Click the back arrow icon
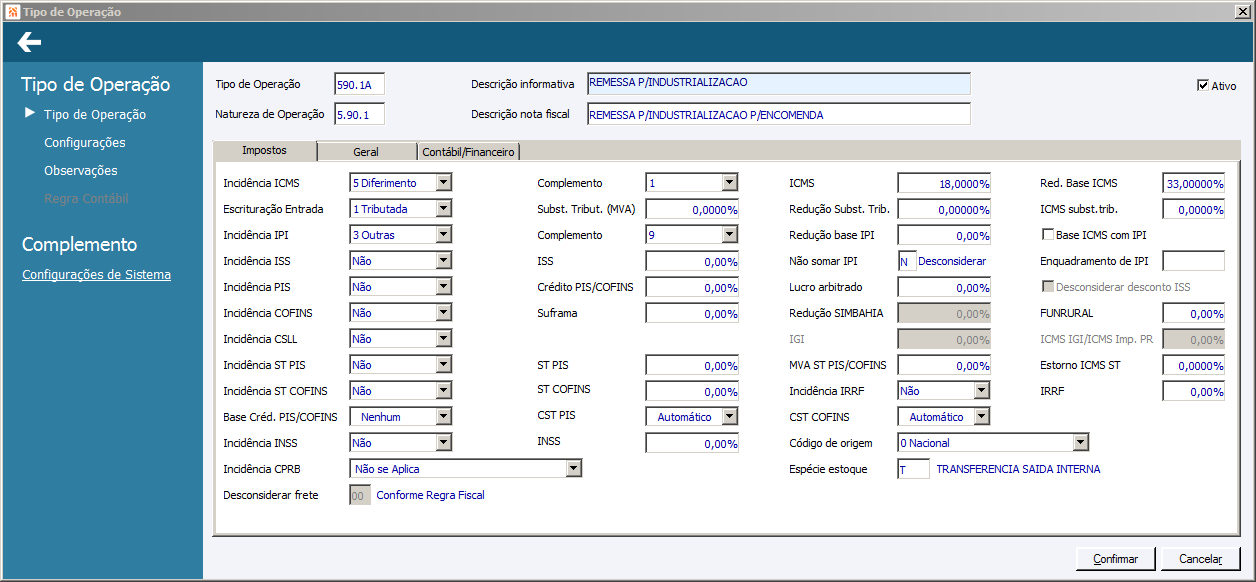 coord(29,42)
